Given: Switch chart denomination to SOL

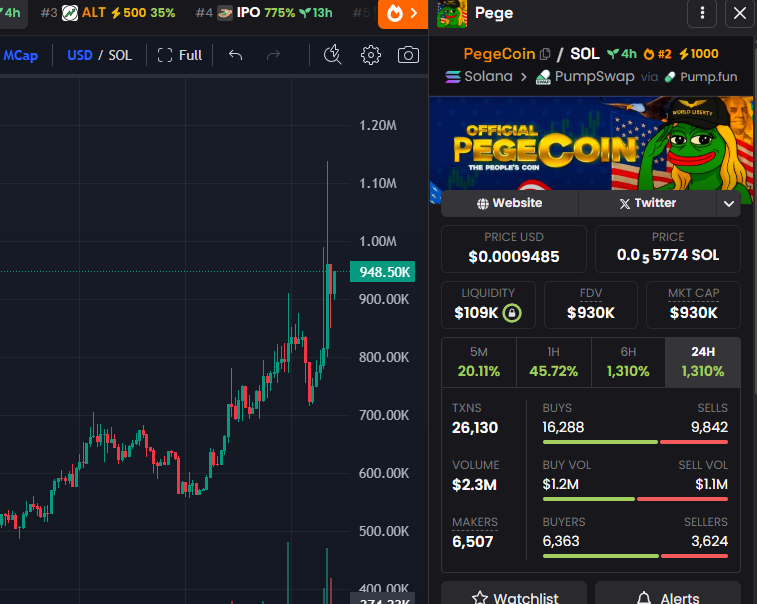Looking at the screenshot, I should tap(120, 55).
